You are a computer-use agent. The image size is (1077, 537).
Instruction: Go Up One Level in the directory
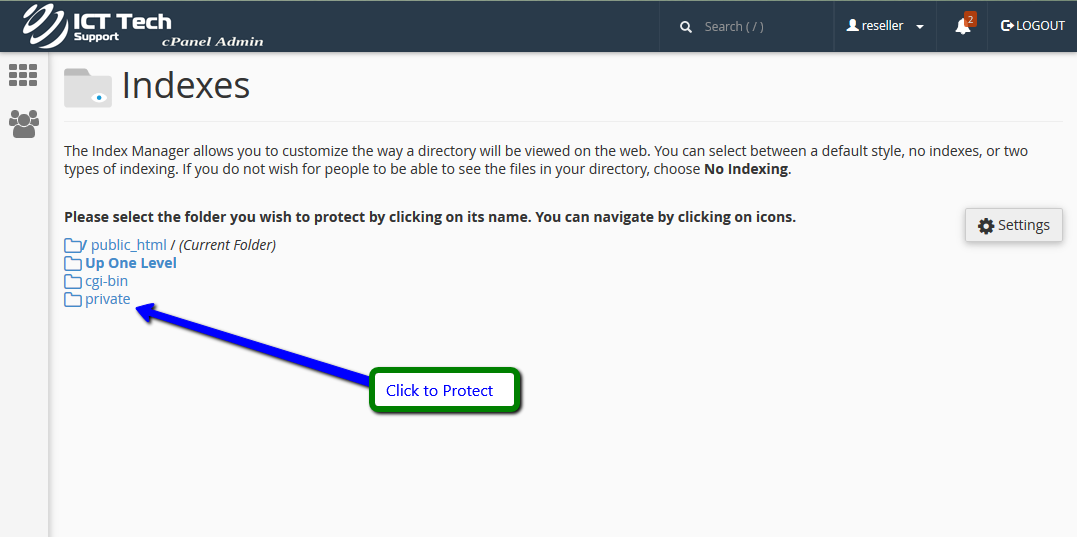(131, 263)
